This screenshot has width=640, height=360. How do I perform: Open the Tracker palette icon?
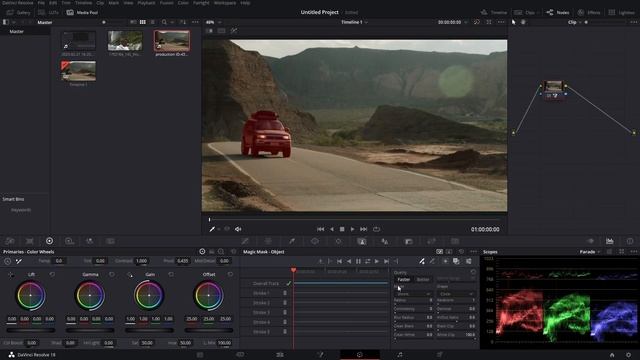click(338, 241)
